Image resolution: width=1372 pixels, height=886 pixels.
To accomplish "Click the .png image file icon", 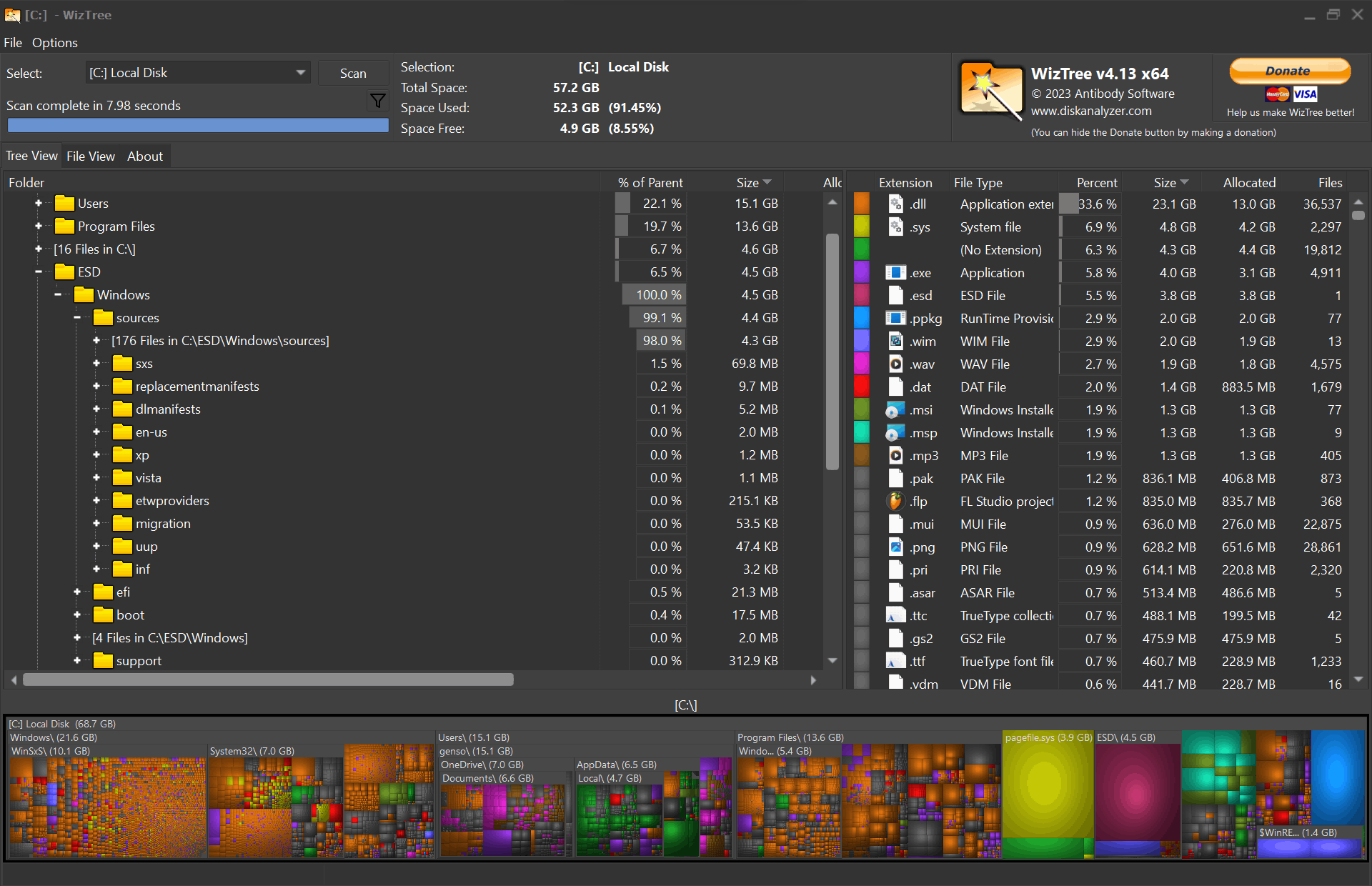I will (x=895, y=547).
